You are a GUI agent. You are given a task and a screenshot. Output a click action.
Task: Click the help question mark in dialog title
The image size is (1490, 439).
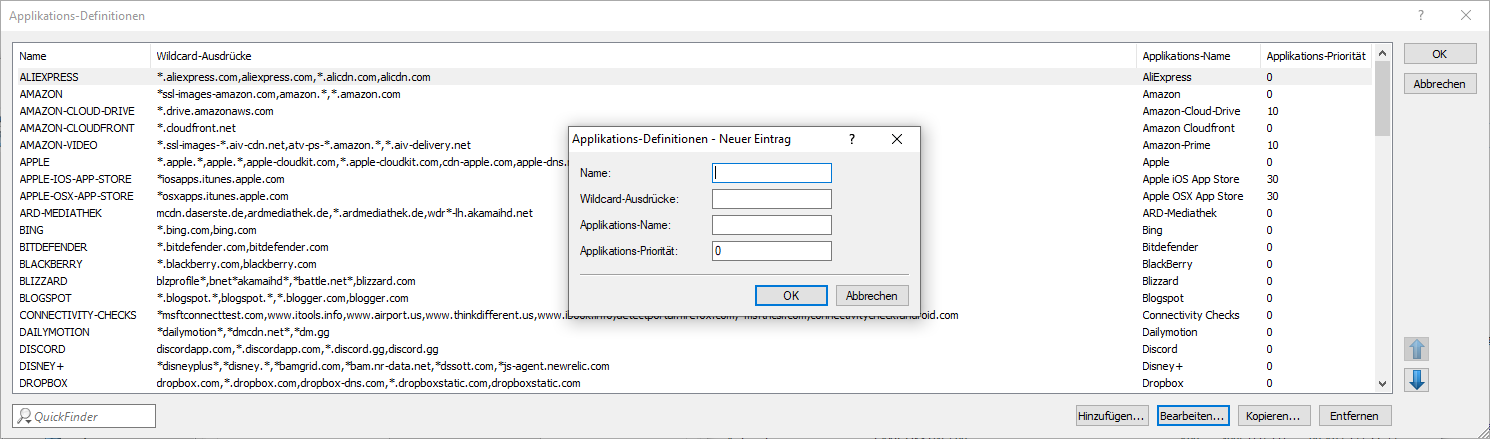(852, 139)
